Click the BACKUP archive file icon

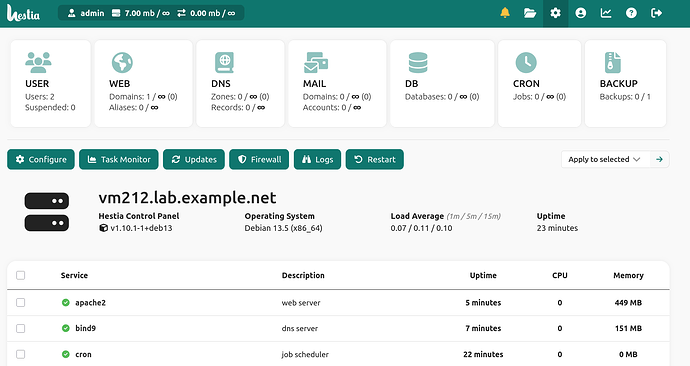pyautogui.click(x=613, y=62)
